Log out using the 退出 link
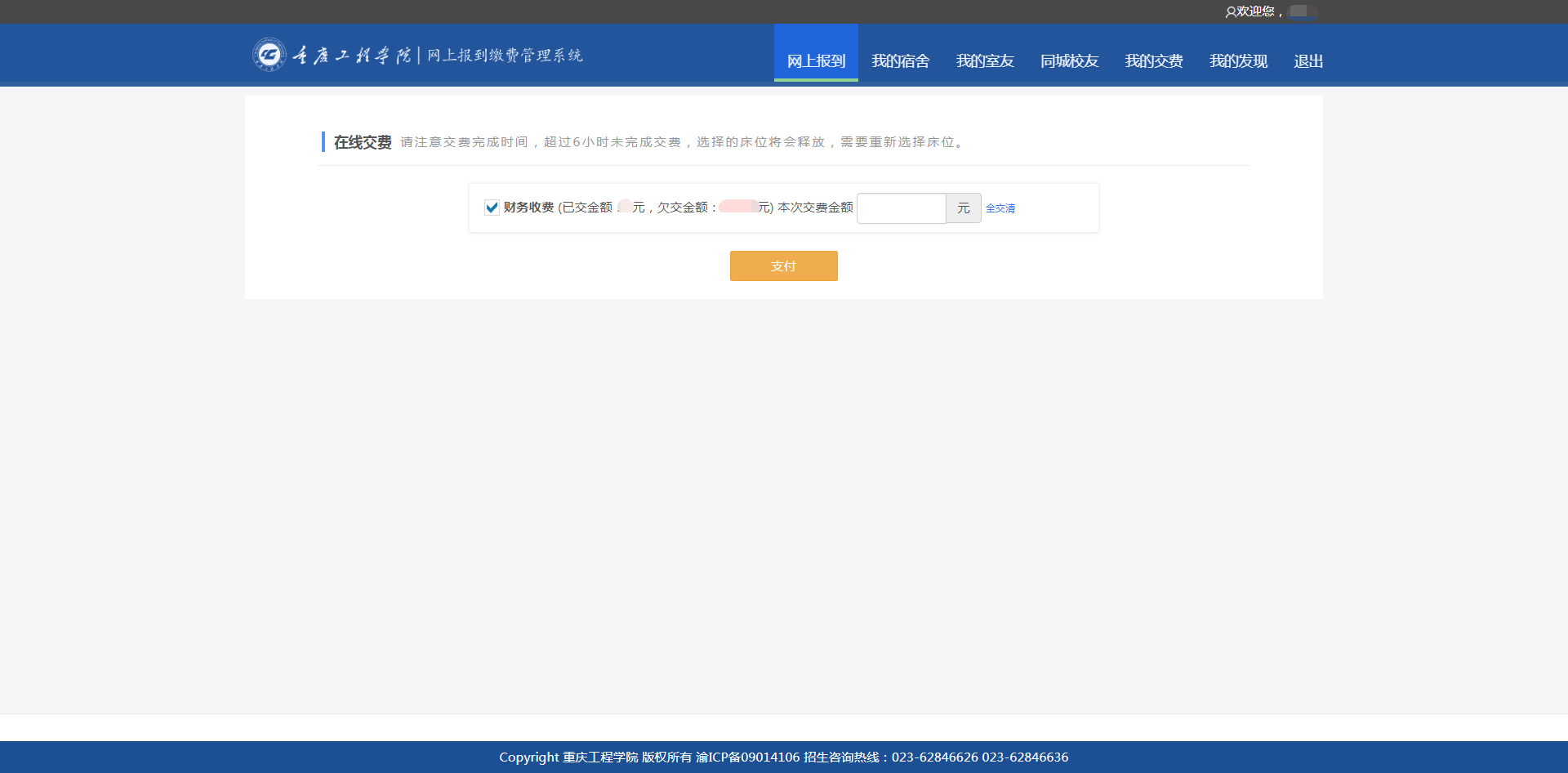The image size is (1568, 773). (x=1307, y=60)
